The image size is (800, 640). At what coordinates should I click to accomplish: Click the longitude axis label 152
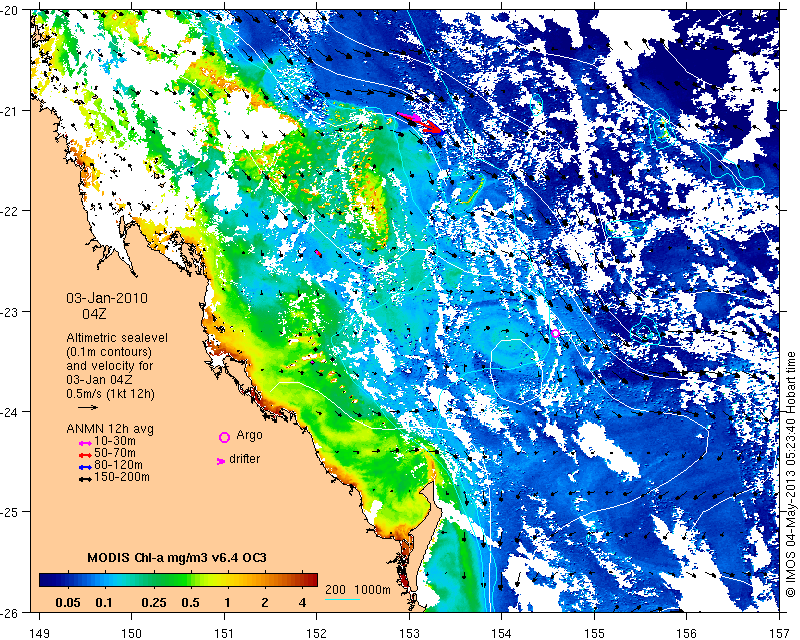[x=316, y=633]
